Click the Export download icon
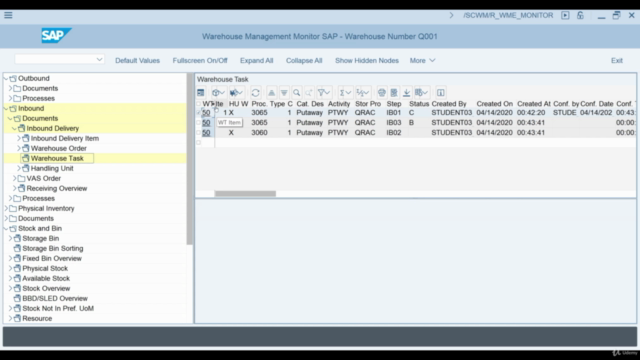The height and width of the screenshot is (360, 640). [x=407, y=93]
